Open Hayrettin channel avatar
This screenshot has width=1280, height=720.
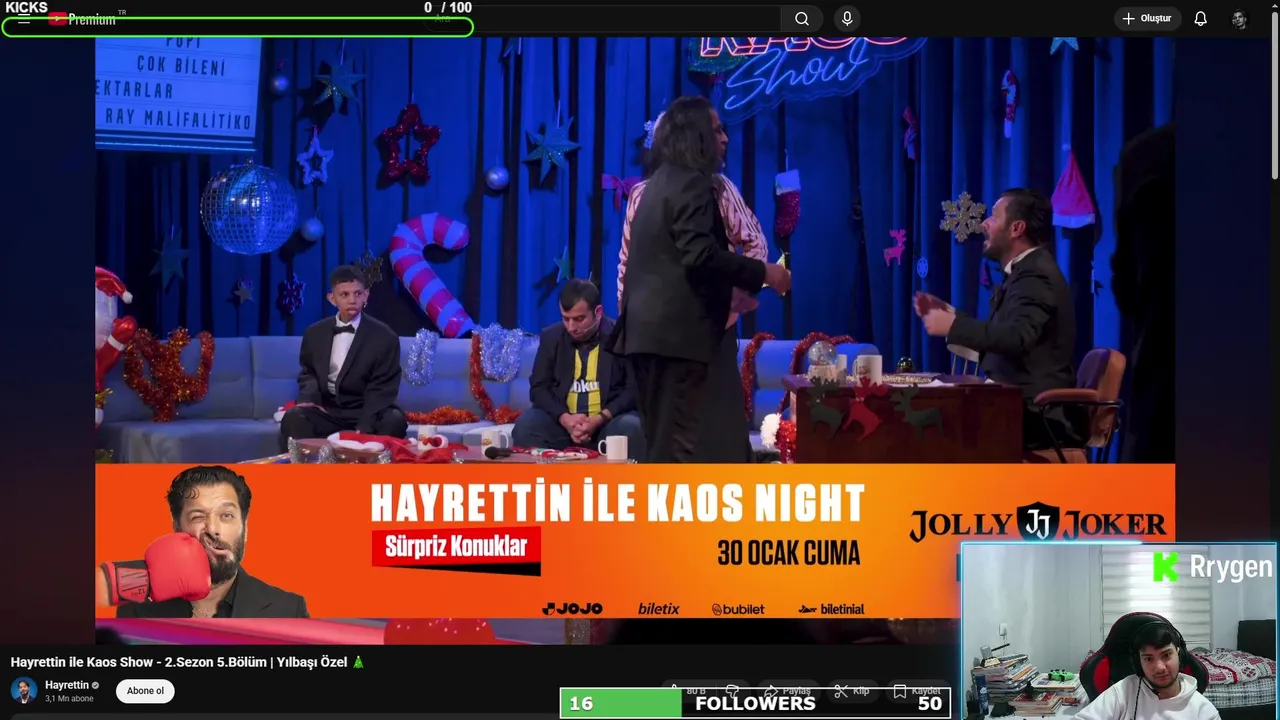[24, 691]
